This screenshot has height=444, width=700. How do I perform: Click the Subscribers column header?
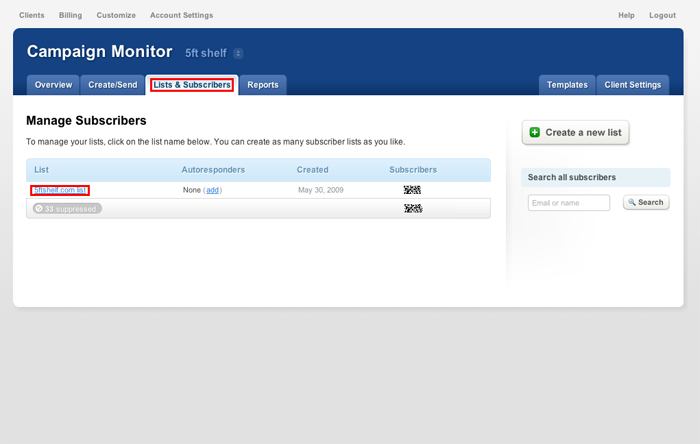coord(413,170)
